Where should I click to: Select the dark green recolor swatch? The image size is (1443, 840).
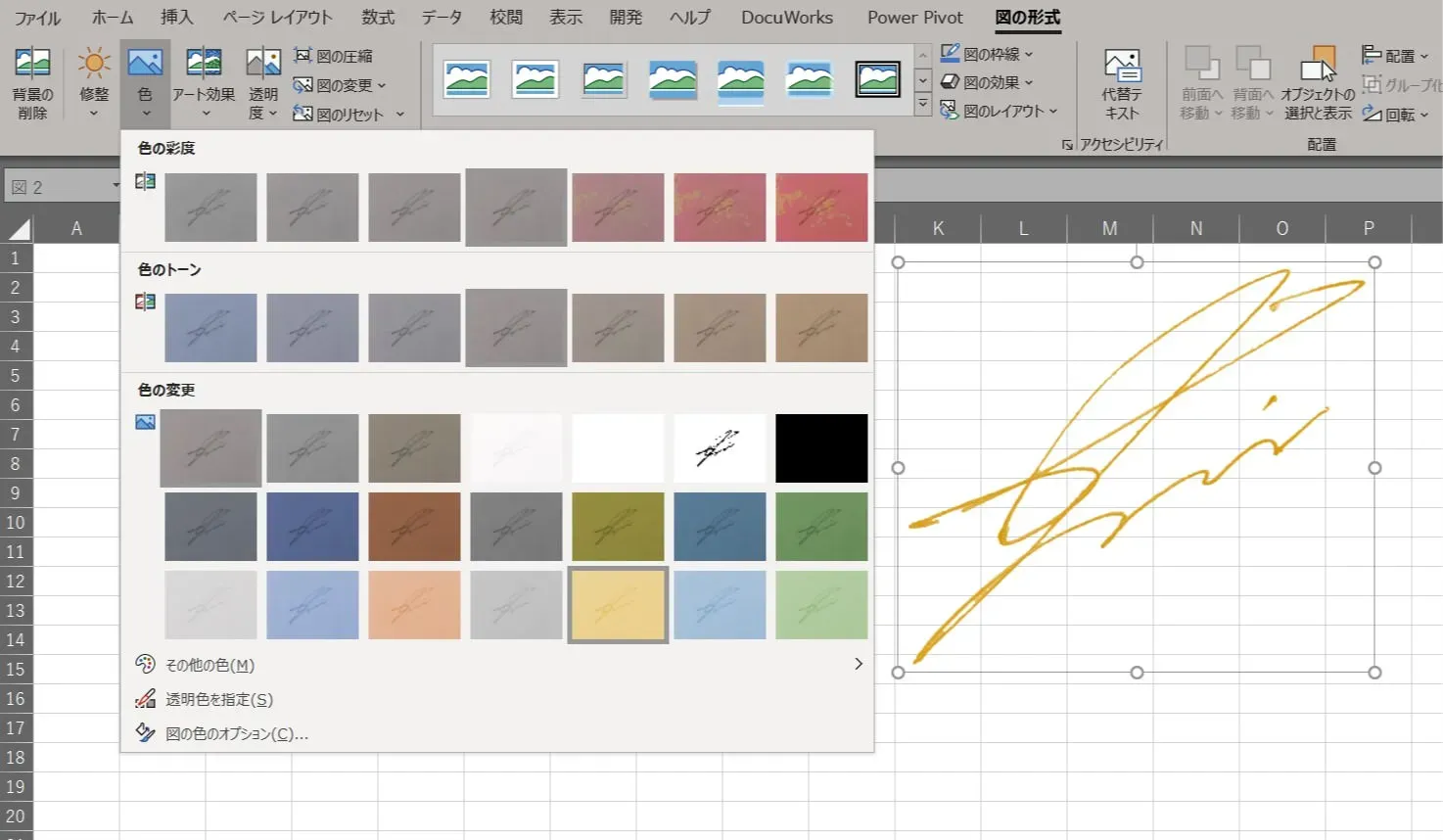(821, 527)
